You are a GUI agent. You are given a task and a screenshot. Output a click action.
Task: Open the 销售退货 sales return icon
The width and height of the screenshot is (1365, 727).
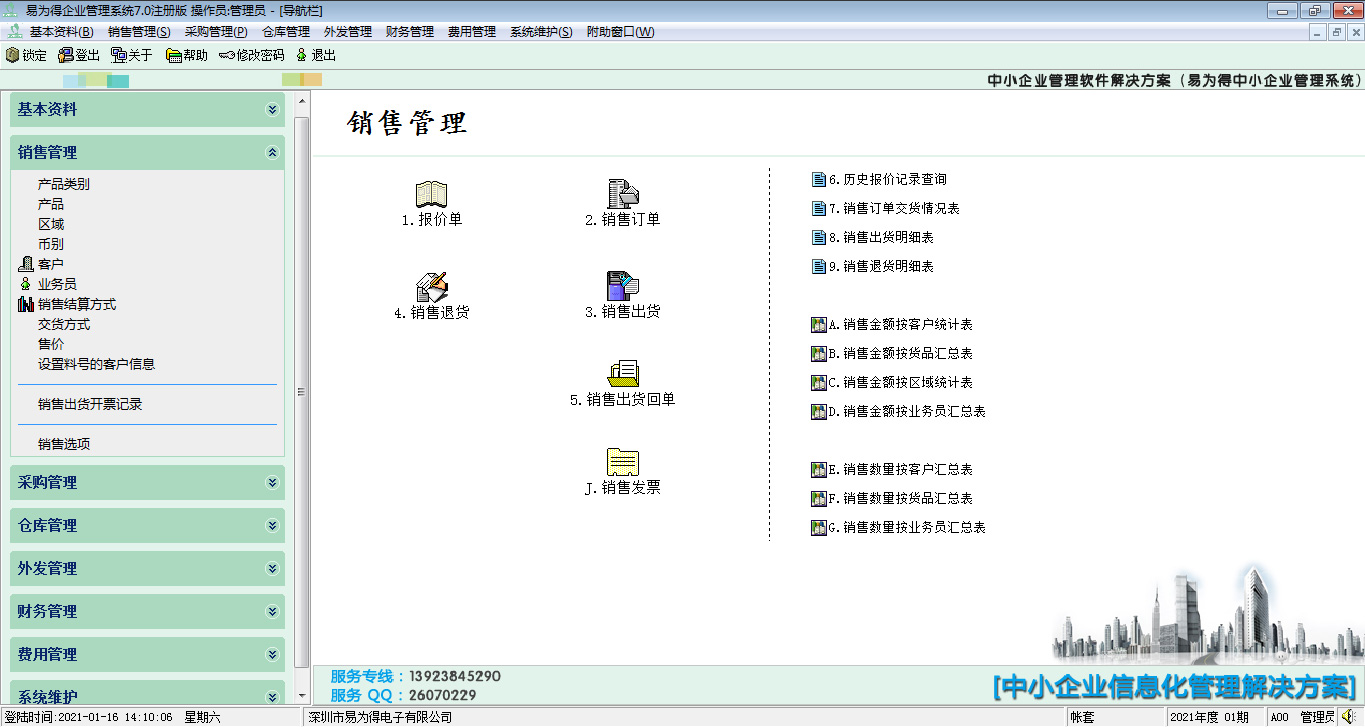click(x=431, y=287)
